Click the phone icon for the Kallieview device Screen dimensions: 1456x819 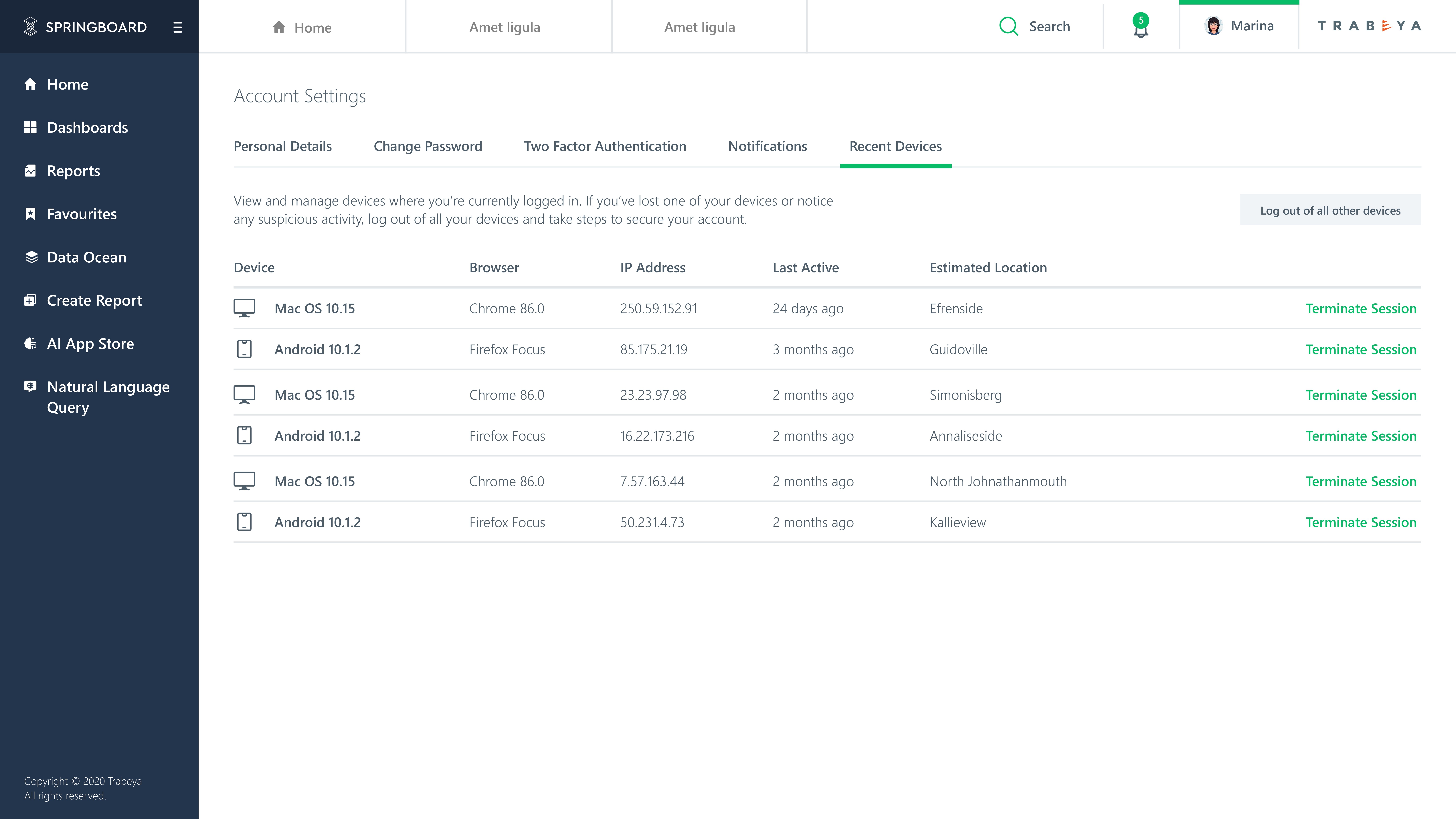[x=244, y=522]
